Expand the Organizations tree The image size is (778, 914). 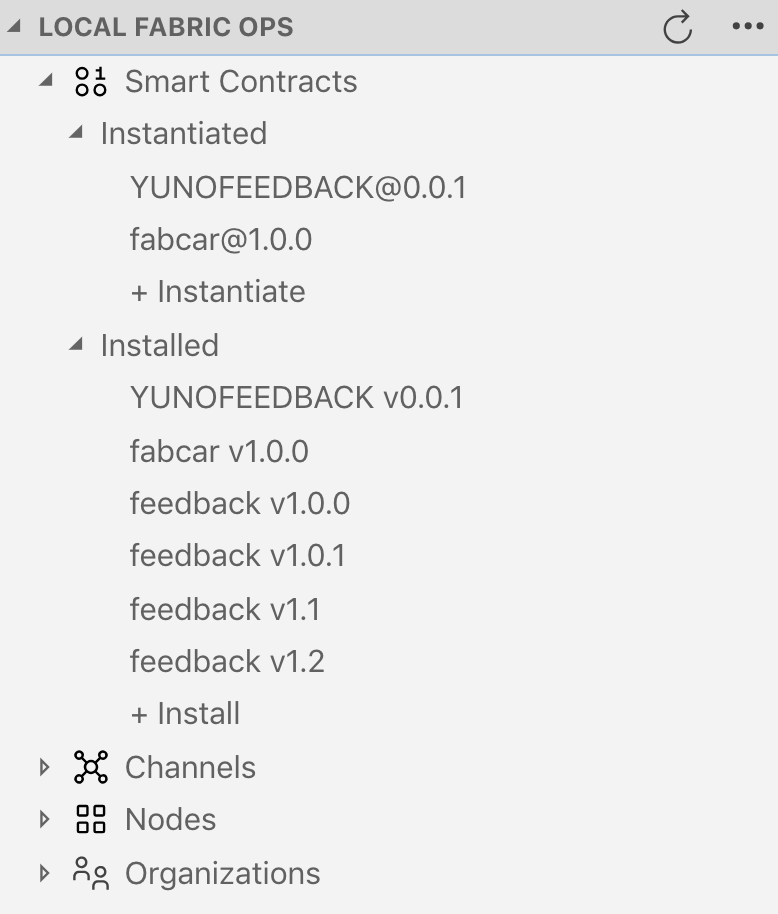(44, 872)
